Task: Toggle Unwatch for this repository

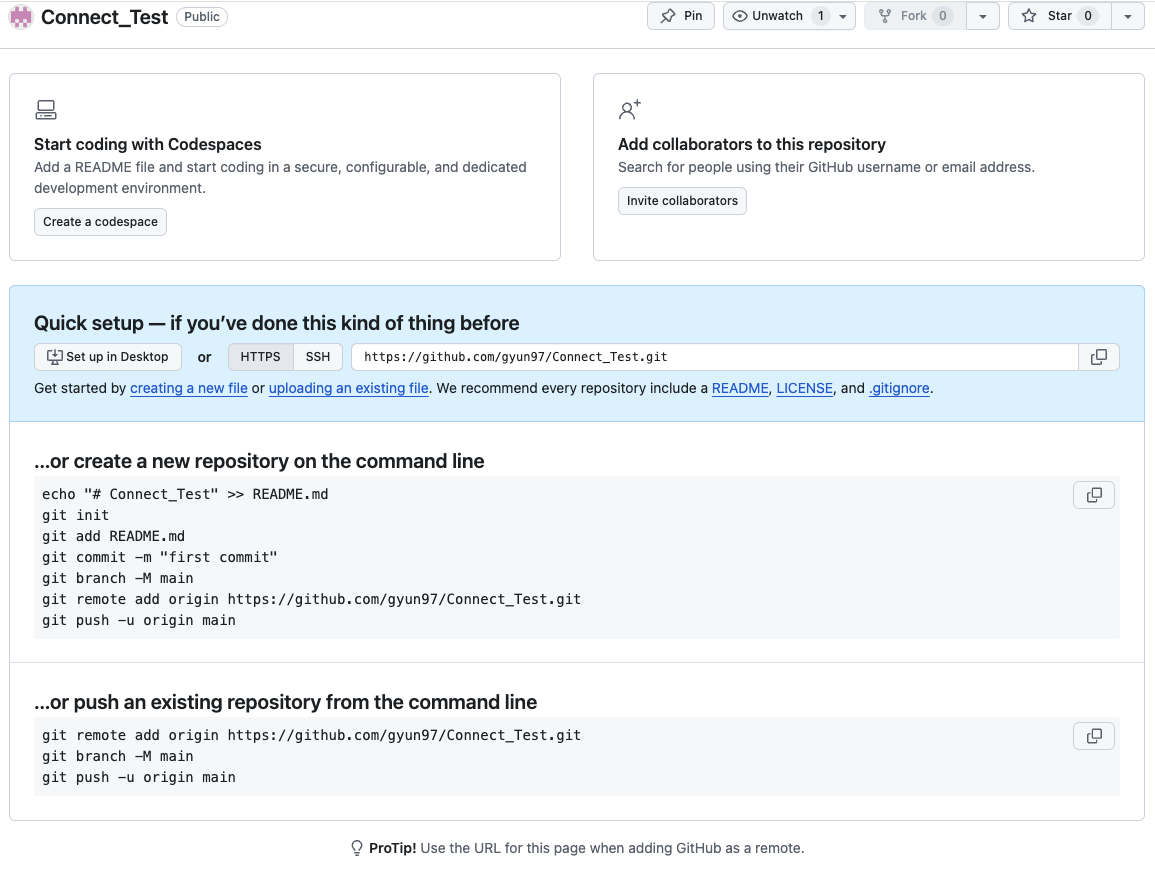Action: pyautogui.click(x=777, y=16)
